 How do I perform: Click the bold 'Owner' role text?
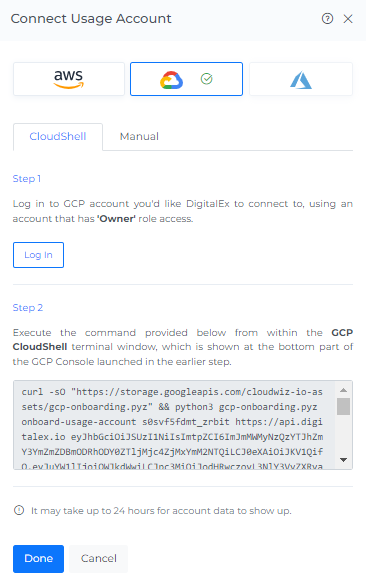coord(116,219)
